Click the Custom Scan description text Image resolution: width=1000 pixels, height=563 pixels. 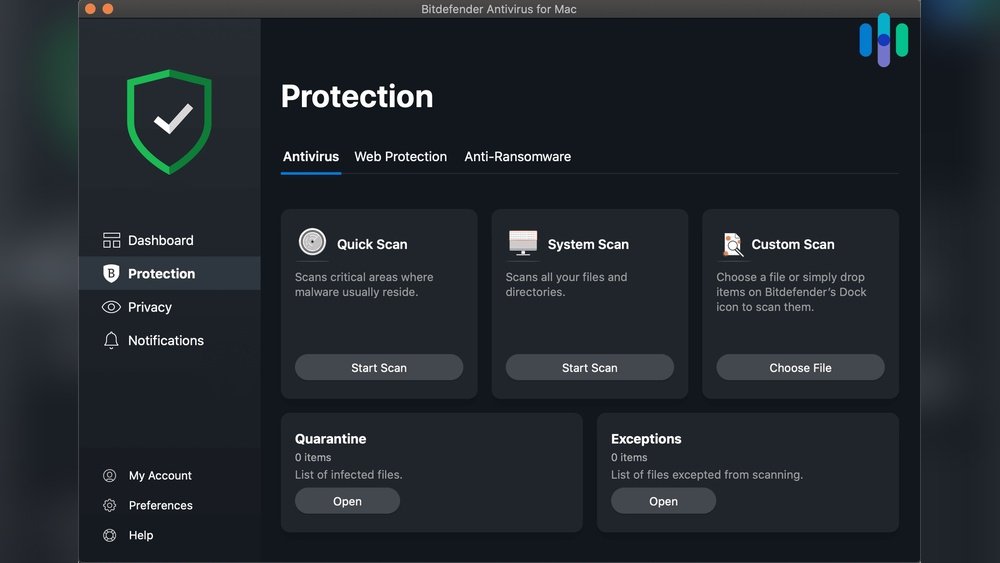(x=791, y=292)
